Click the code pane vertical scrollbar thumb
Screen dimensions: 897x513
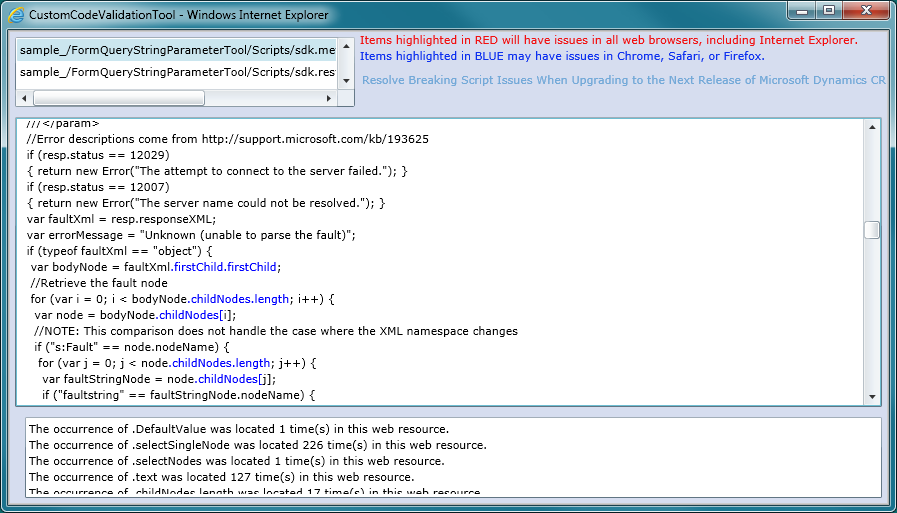pyautogui.click(x=872, y=230)
